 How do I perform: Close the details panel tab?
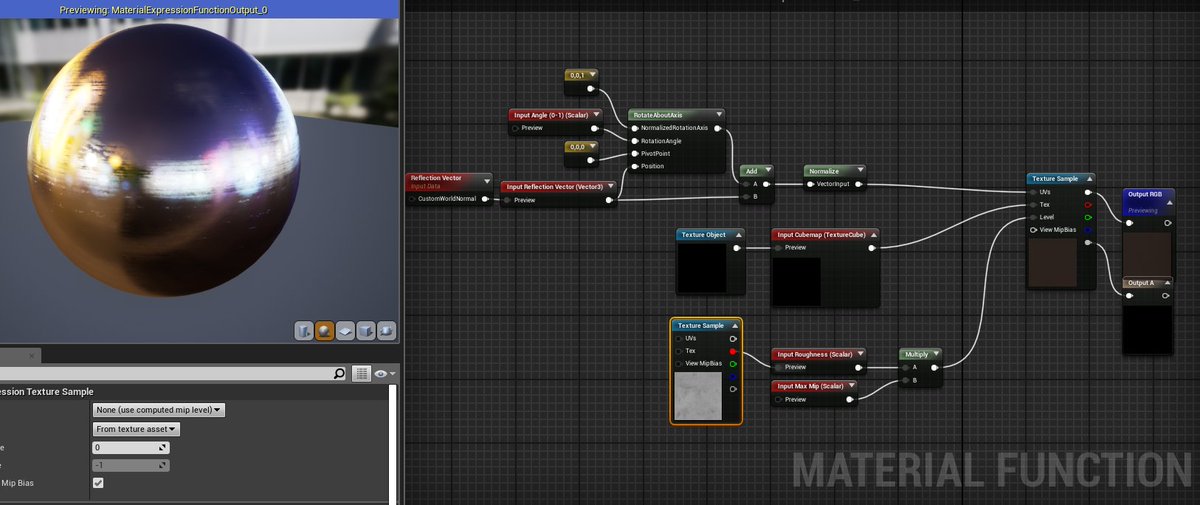point(32,355)
